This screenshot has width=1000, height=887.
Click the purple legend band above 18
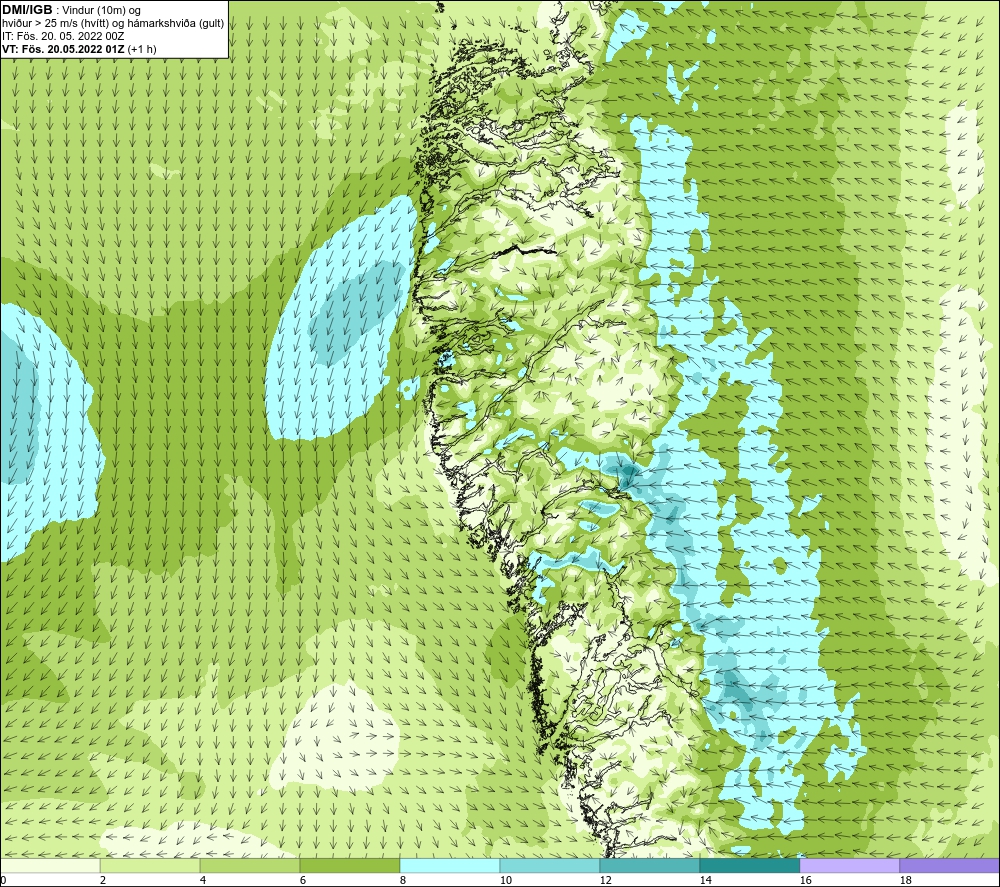[950, 865]
